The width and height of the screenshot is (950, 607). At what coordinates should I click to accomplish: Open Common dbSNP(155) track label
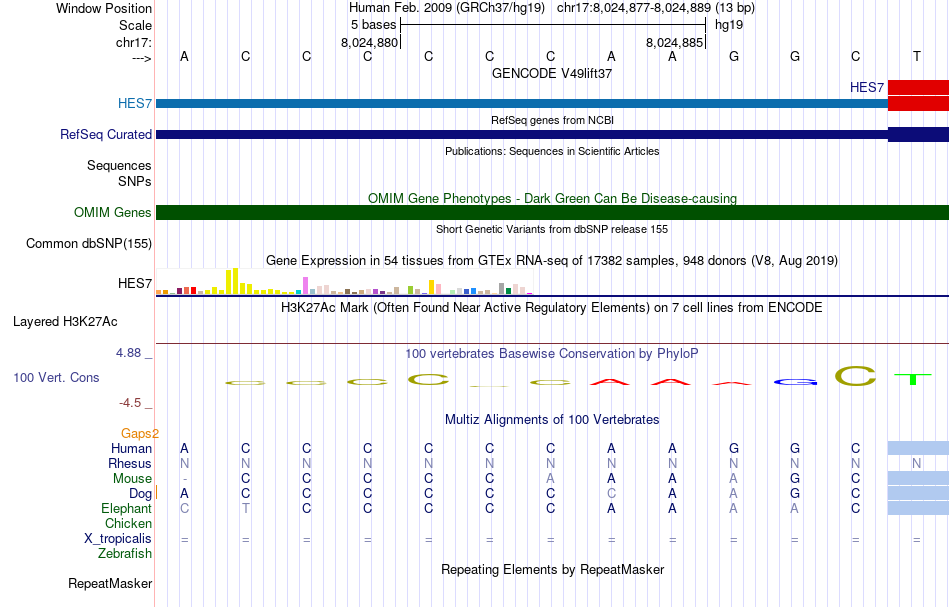point(88,244)
